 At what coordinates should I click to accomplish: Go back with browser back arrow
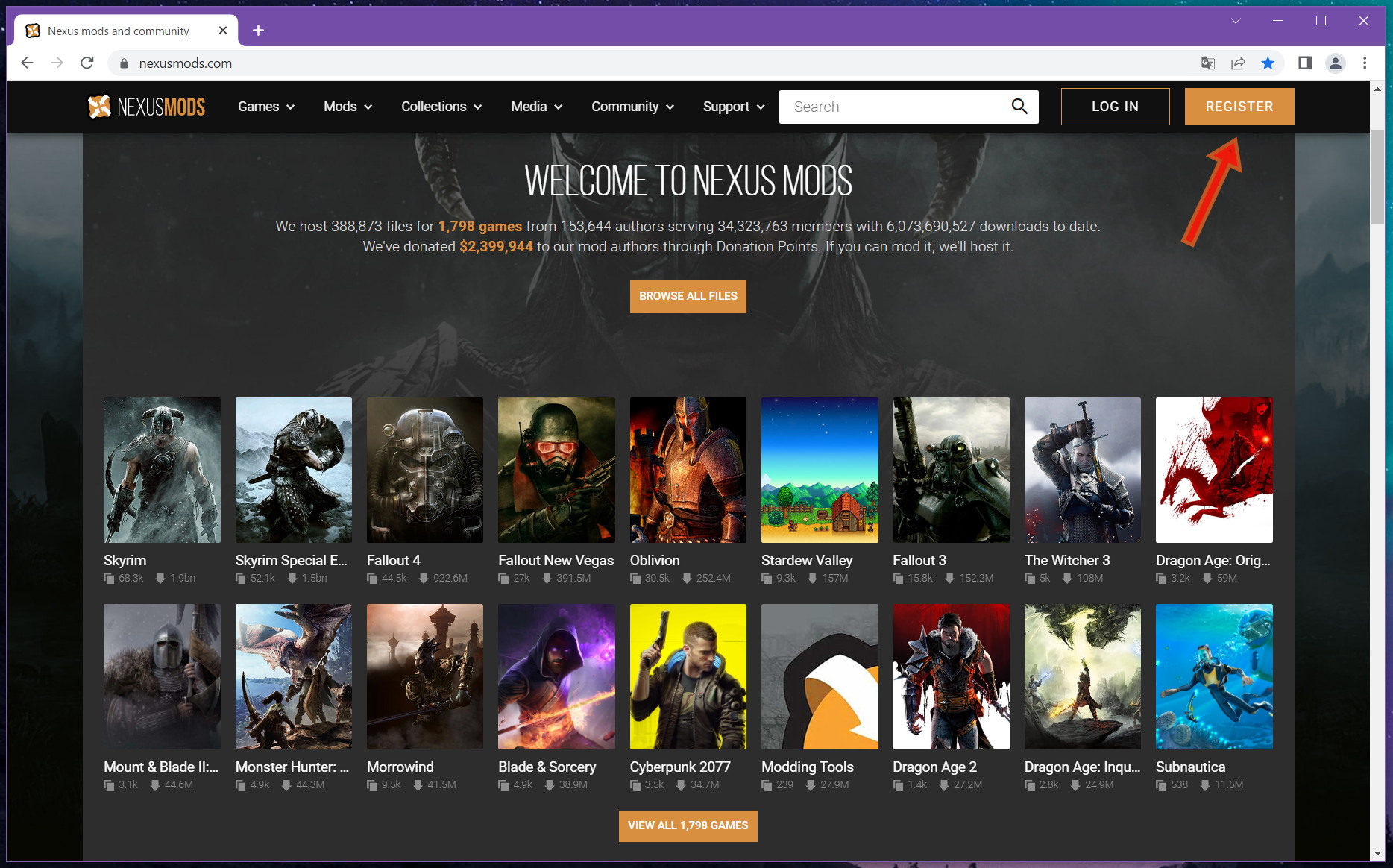[27, 63]
